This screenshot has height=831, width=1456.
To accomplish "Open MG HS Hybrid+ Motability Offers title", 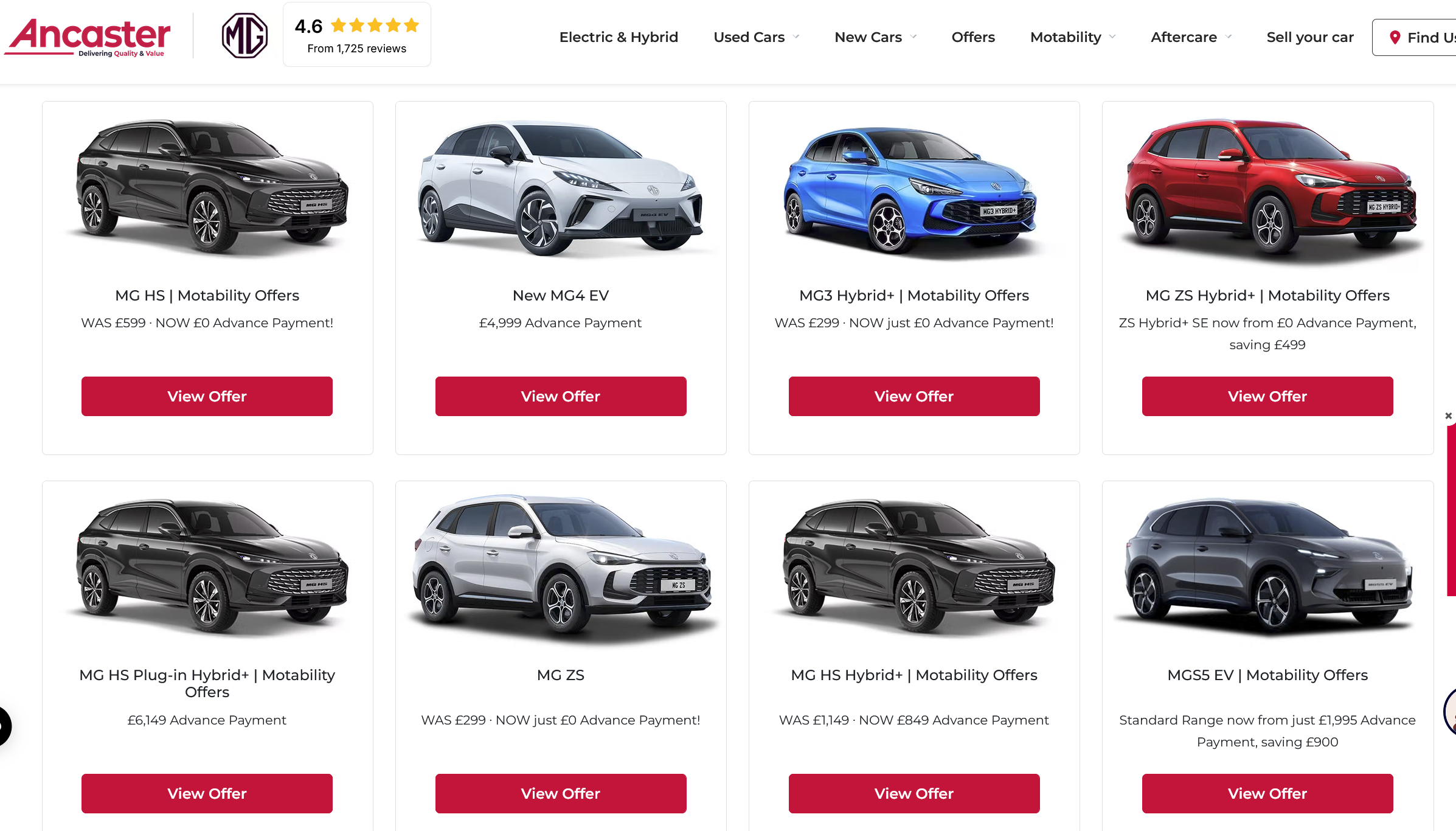I will coord(914,675).
